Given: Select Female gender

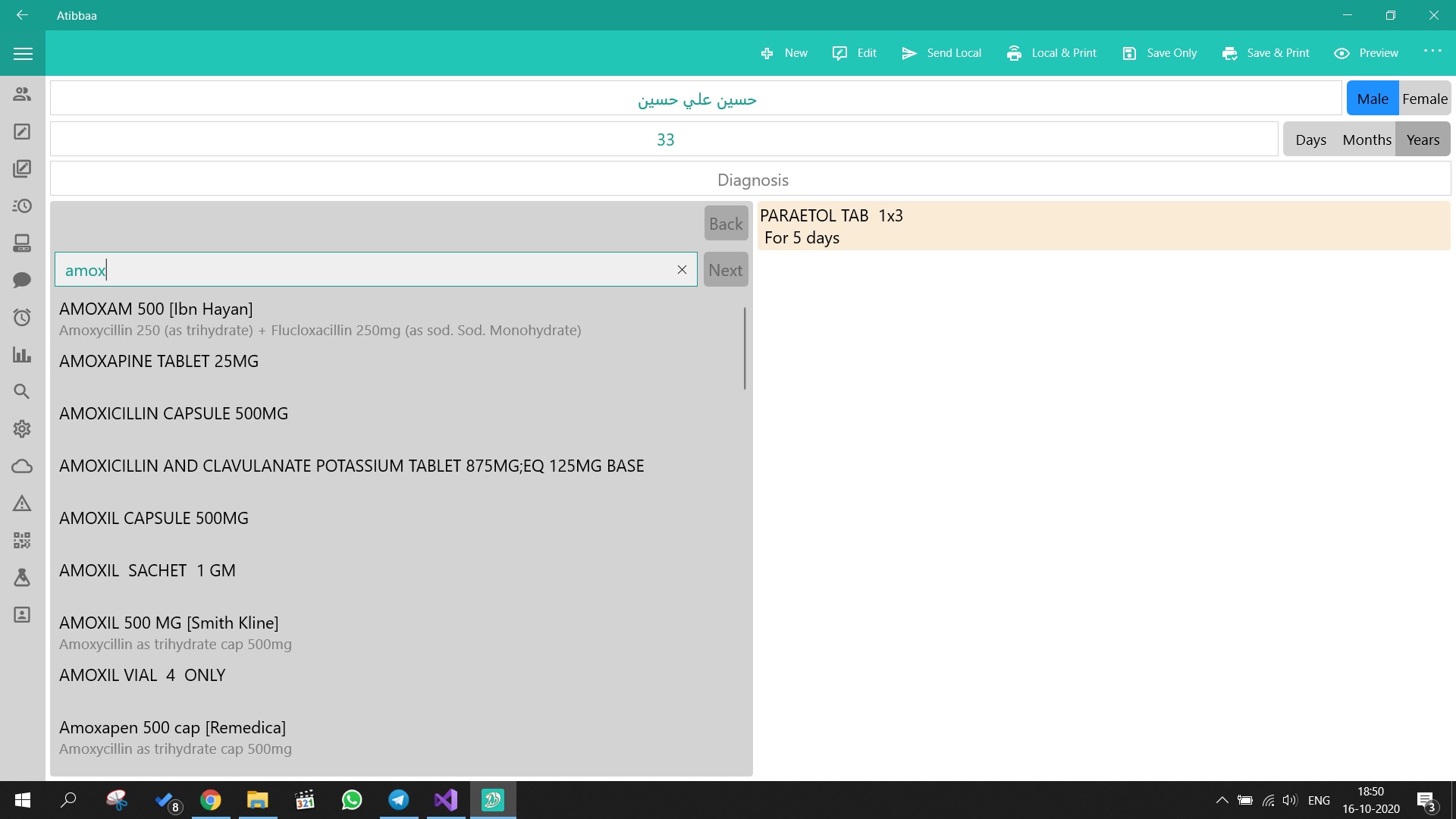Looking at the screenshot, I should point(1424,99).
